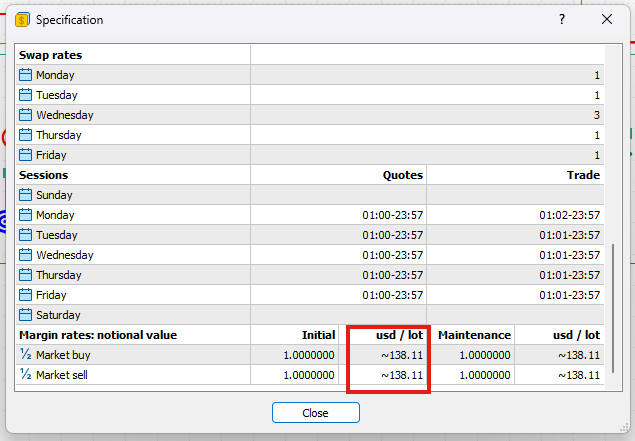Click the calendar icon for Sessions Thursday
The height and width of the screenshot is (441, 635).
pos(25,275)
